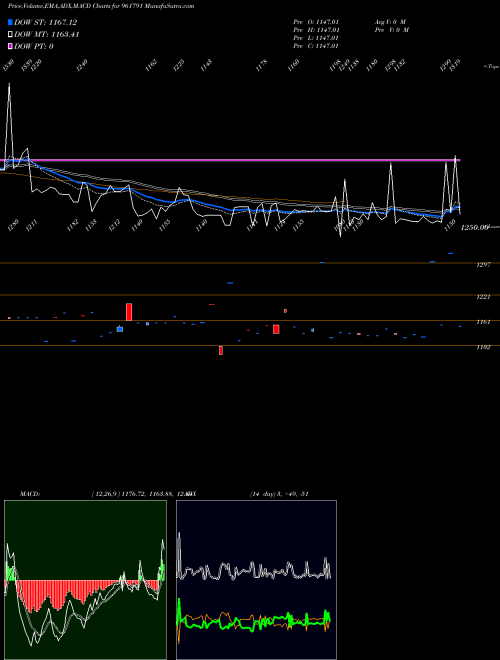Click the 'Pre C: 1147.01' value
The image size is (500, 660).
(x=316, y=46)
